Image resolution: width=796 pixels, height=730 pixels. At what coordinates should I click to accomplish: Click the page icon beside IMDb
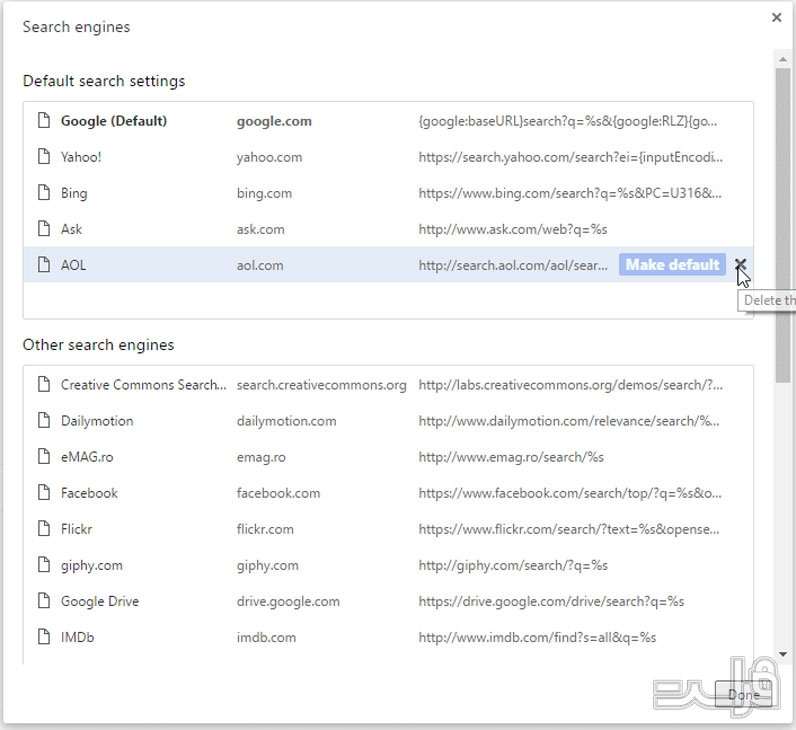coord(44,637)
